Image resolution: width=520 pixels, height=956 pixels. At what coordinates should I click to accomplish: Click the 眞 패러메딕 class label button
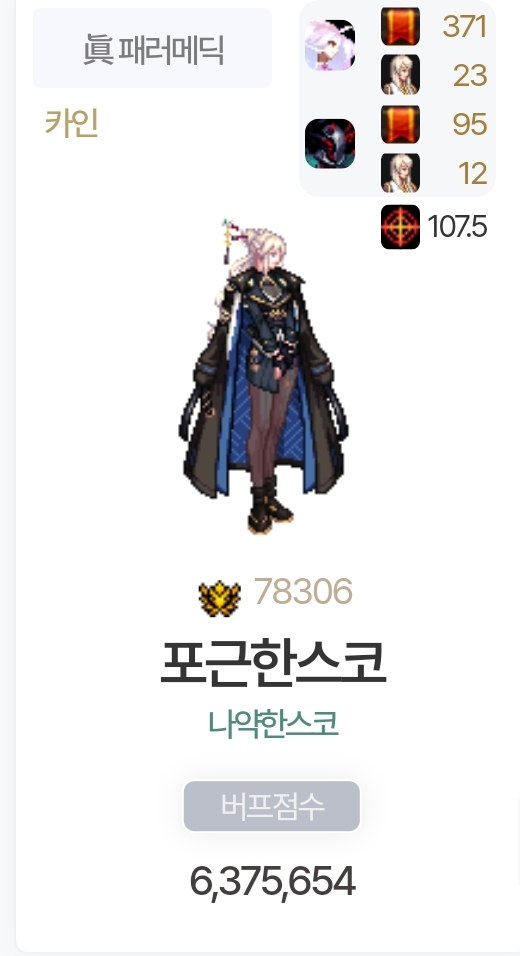152,48
